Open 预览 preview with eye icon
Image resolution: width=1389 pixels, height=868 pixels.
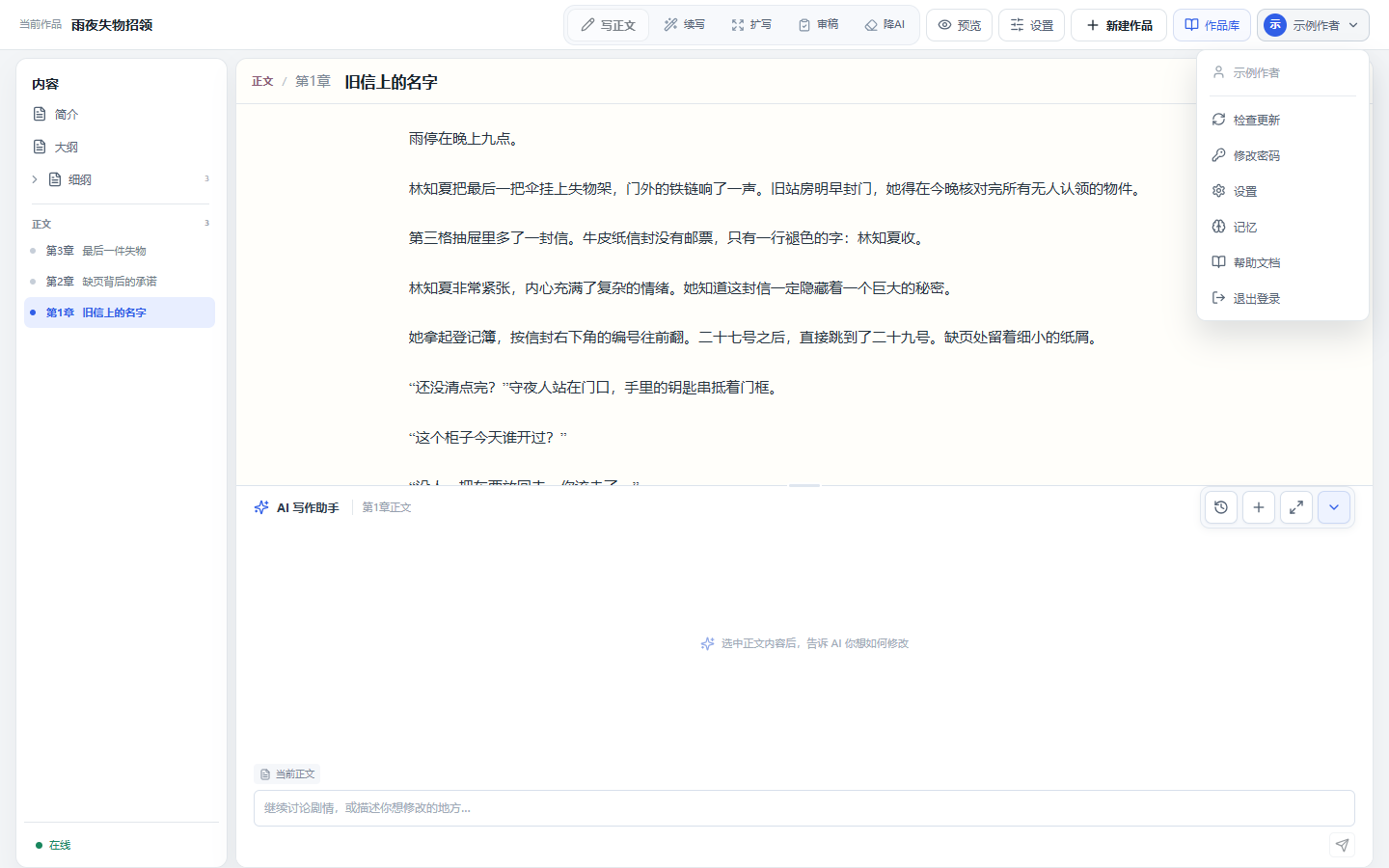tap(960, 25)
